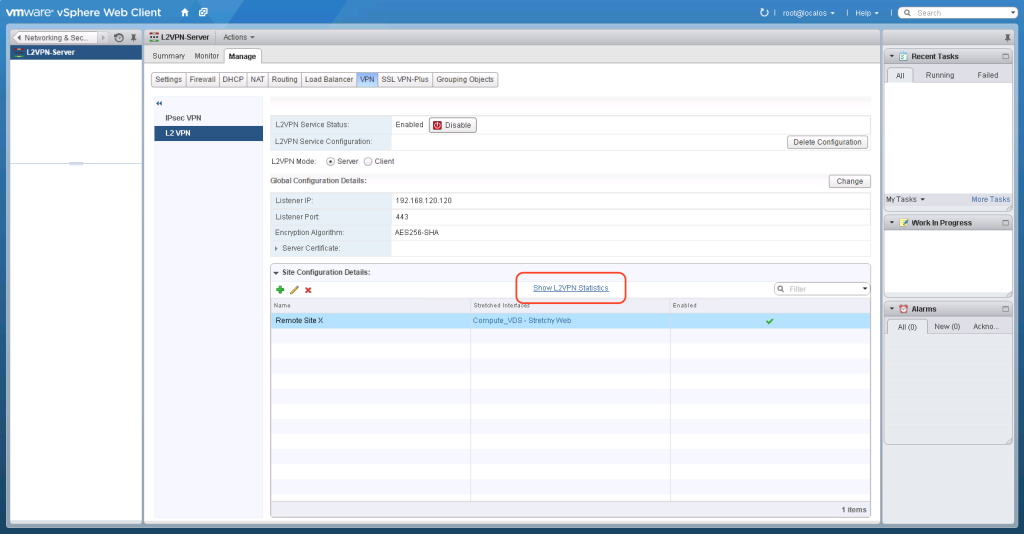Go back to Networking & Security
Image resolution: width=1024 pixels, height=534 pixels.
pyautogui.click(x=56, y=38)
